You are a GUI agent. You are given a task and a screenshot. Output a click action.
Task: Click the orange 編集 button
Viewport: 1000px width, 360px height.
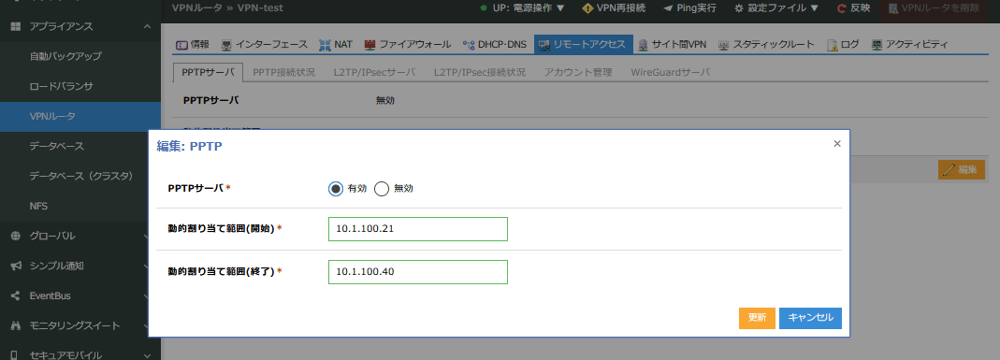[962, 170]
